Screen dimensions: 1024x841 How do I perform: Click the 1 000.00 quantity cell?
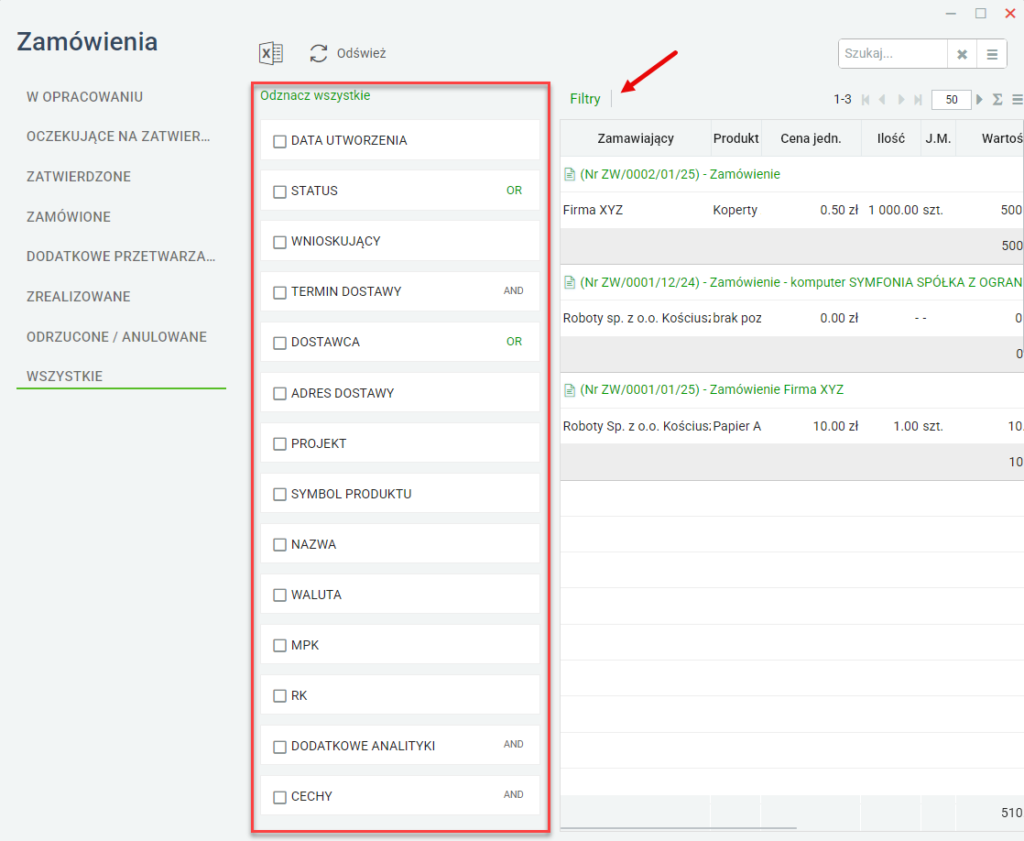tap(893, 210)
